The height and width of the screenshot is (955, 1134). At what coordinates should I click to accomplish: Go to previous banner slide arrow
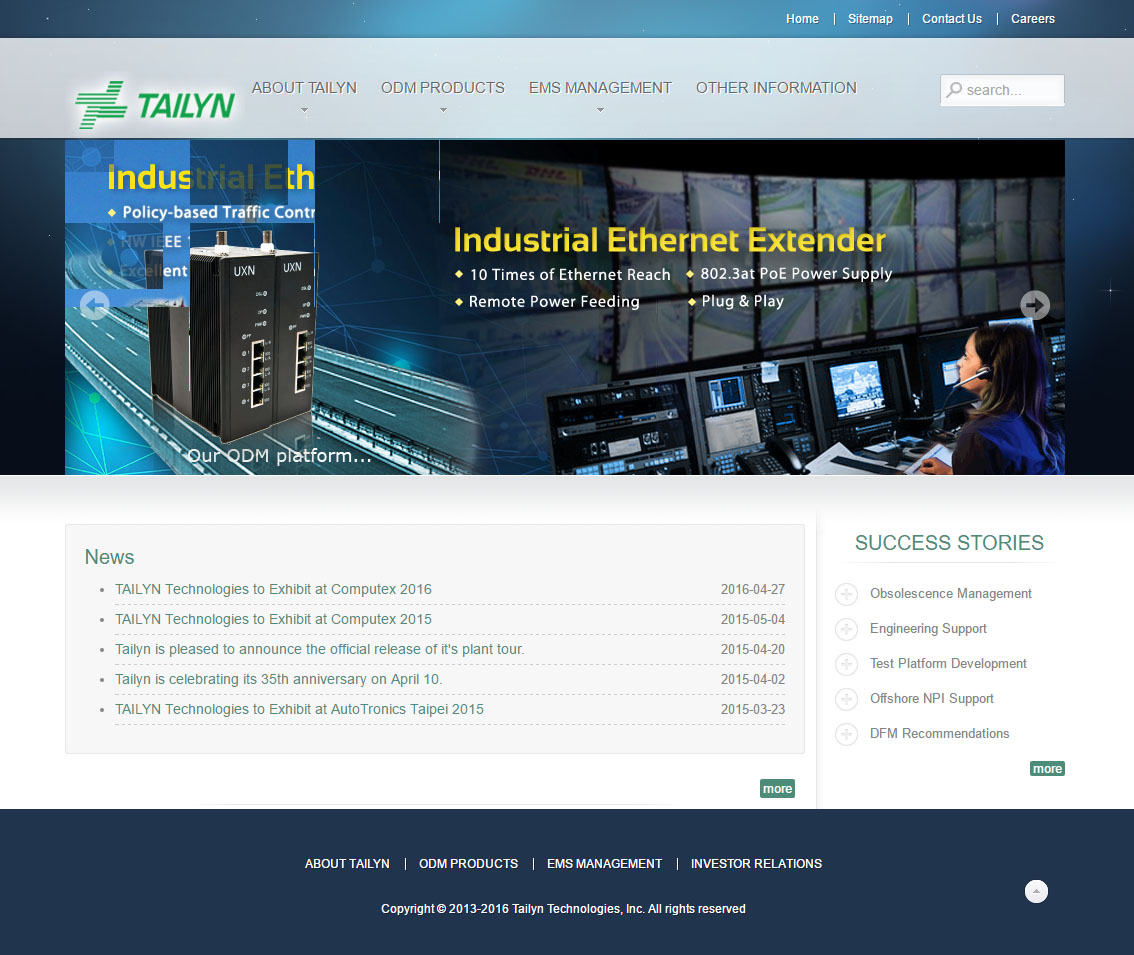[x=94, y=305]
